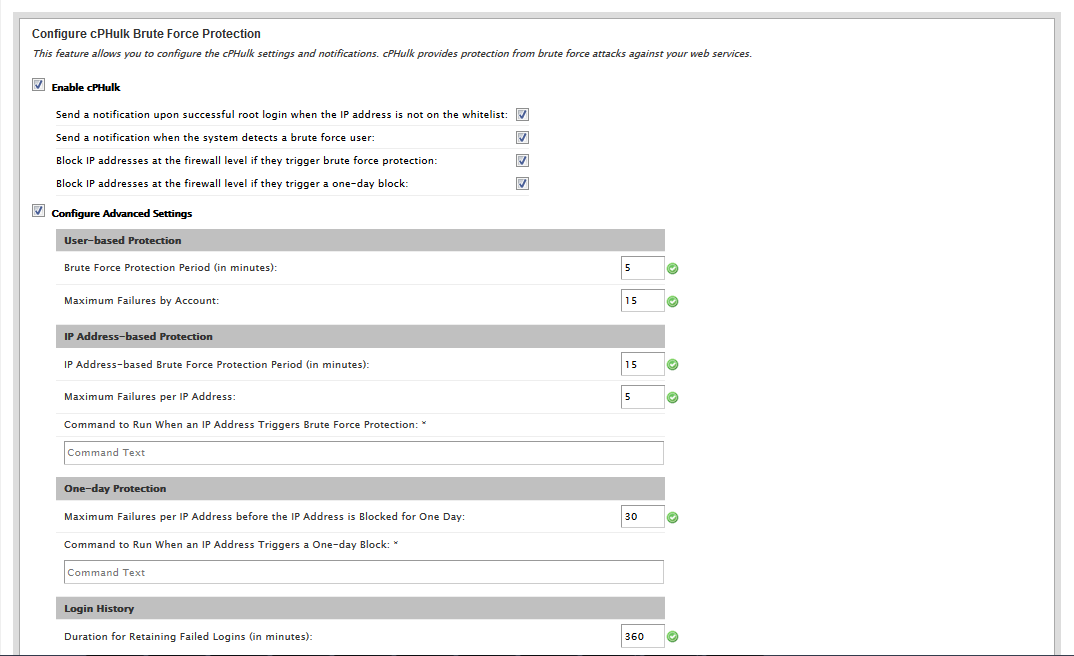The image size is (1074, 656).
Task: Toggle firewall block for brute force protection
Action: click(522, 160)
